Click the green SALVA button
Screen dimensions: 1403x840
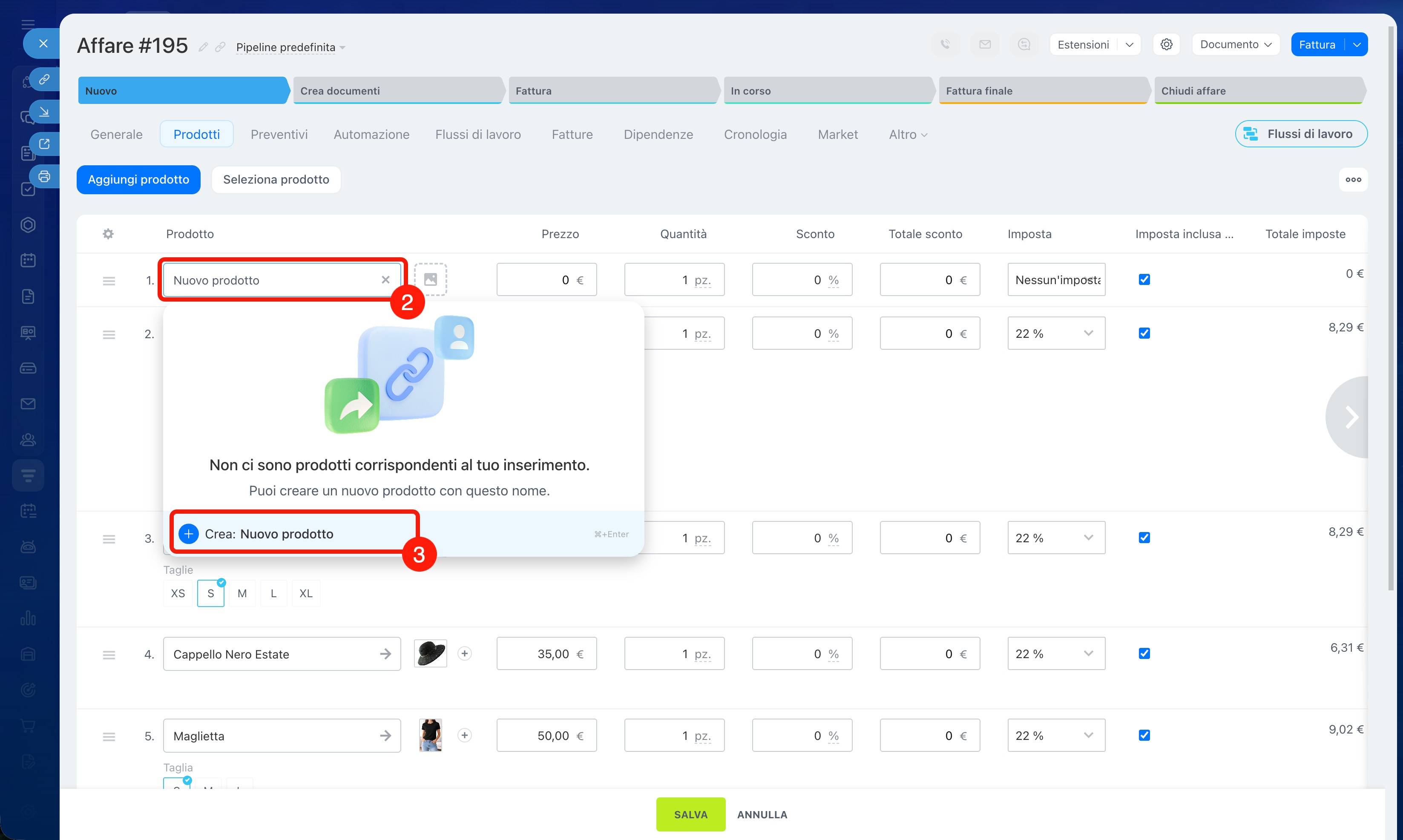click(690, 814)
